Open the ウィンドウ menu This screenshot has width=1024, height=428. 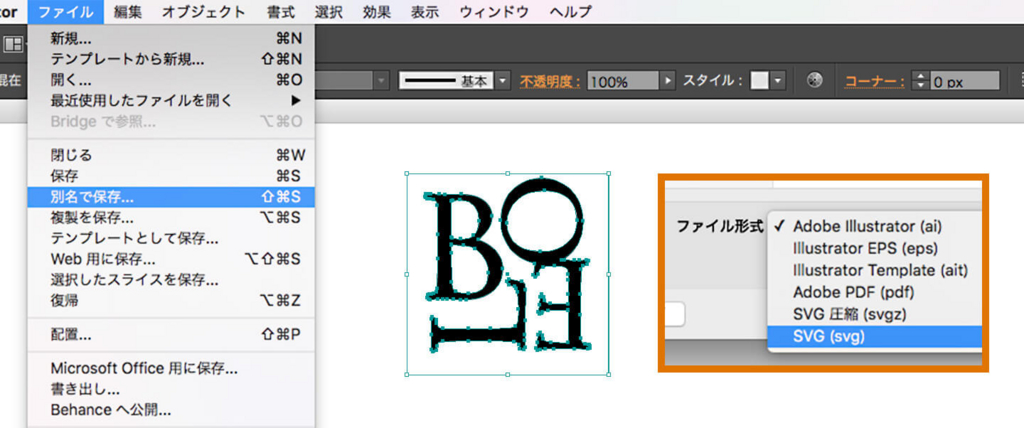(494, 12)
